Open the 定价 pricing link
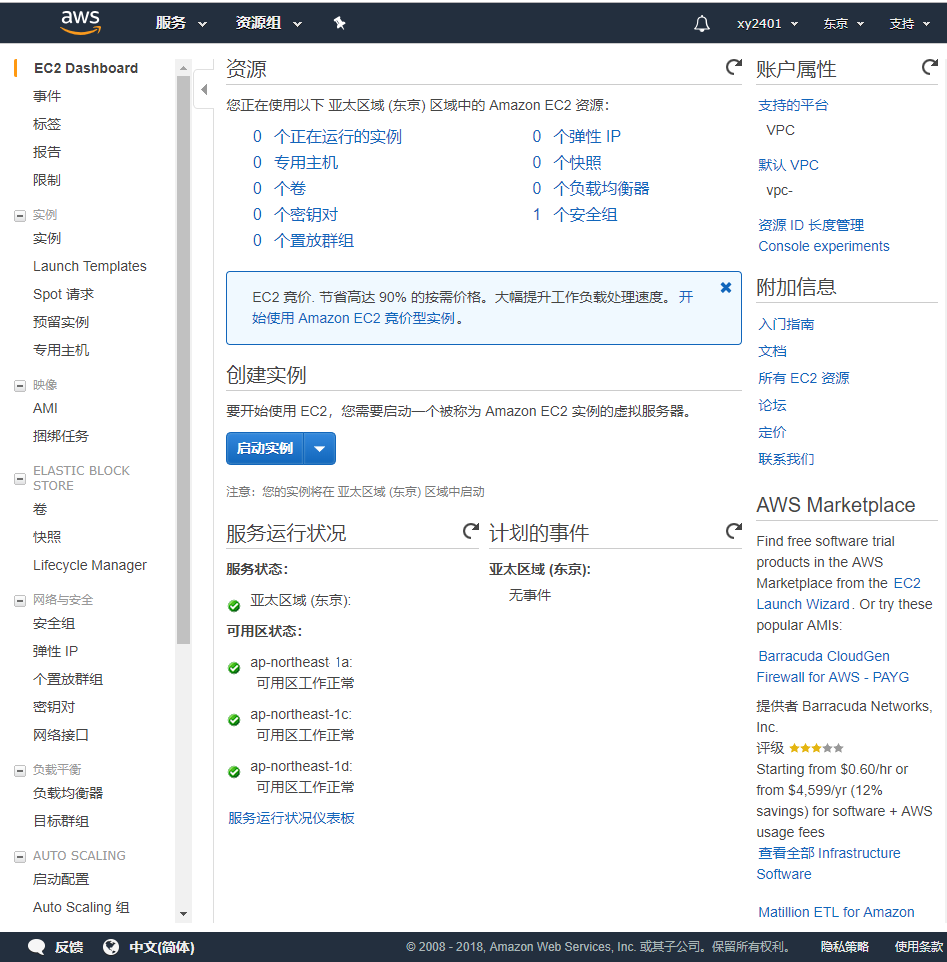 [772, 432]
